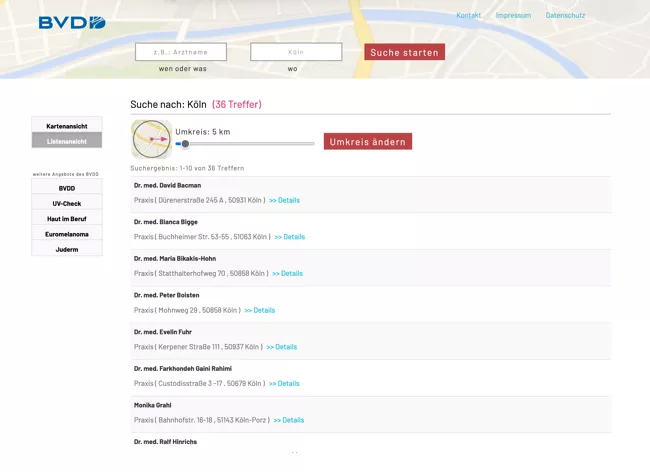Open the Juderm sidebar item

point(67,249)
